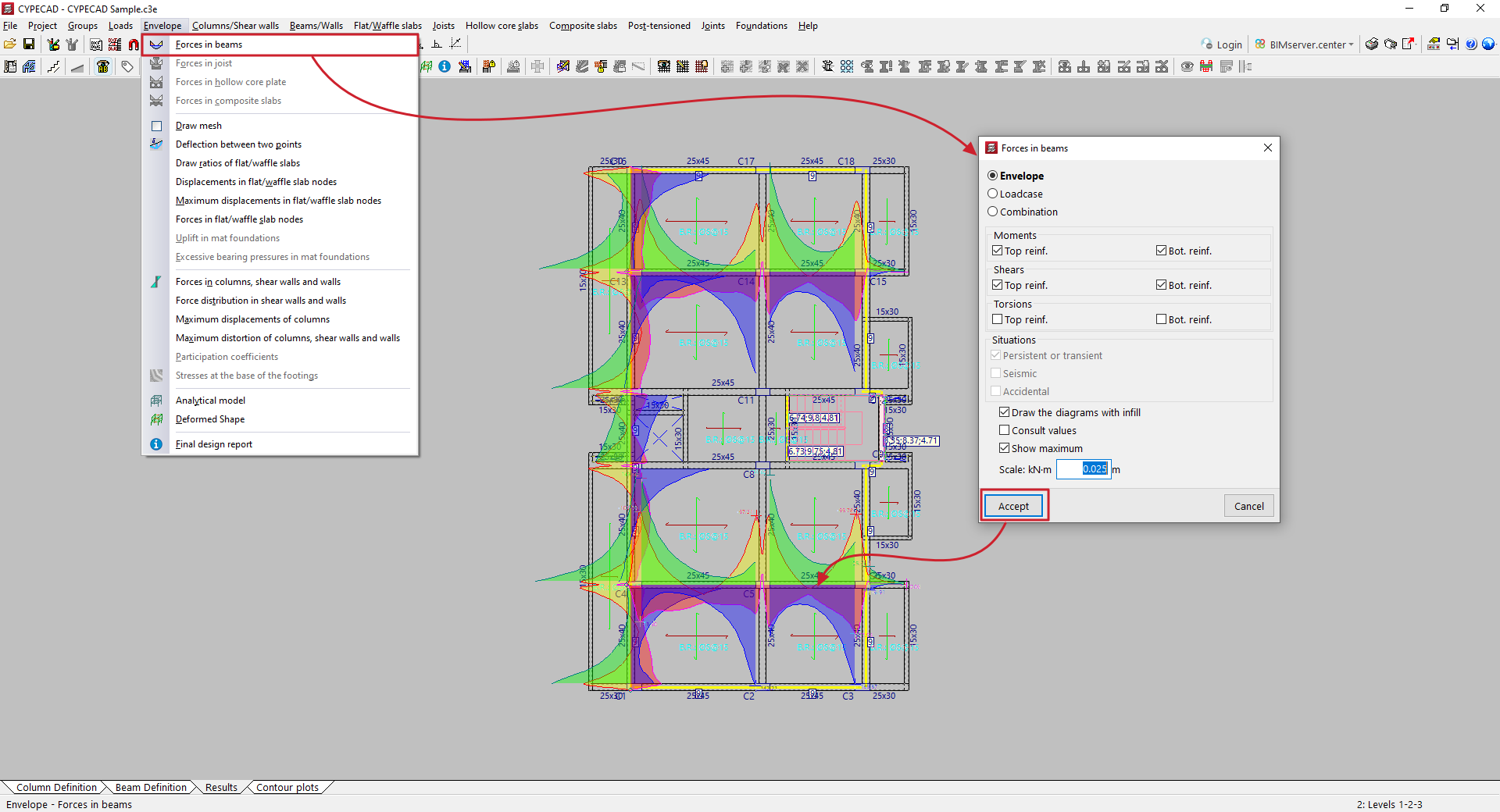1500x812 pixels.
Task: Tick the Consult values checkbox
Action: tap(1005, 430)
